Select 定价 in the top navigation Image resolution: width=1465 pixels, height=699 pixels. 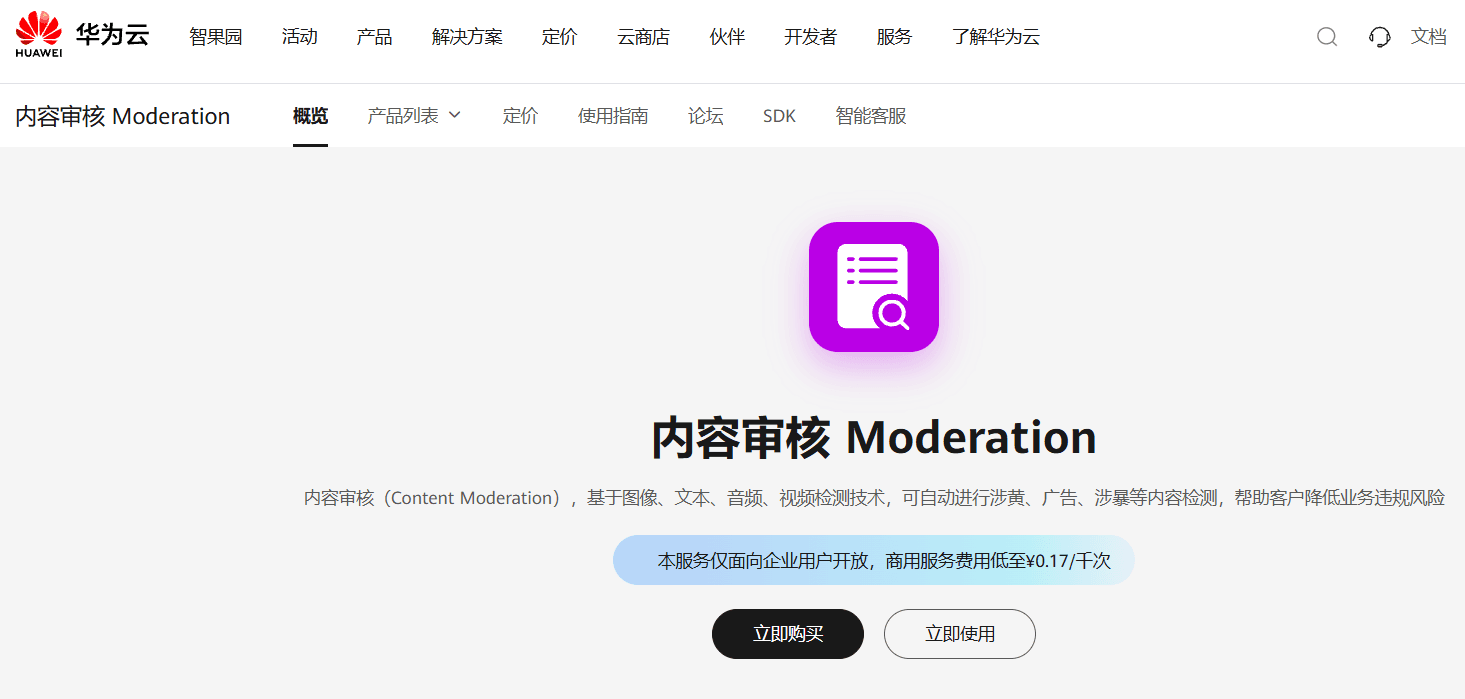click(560, 37)
